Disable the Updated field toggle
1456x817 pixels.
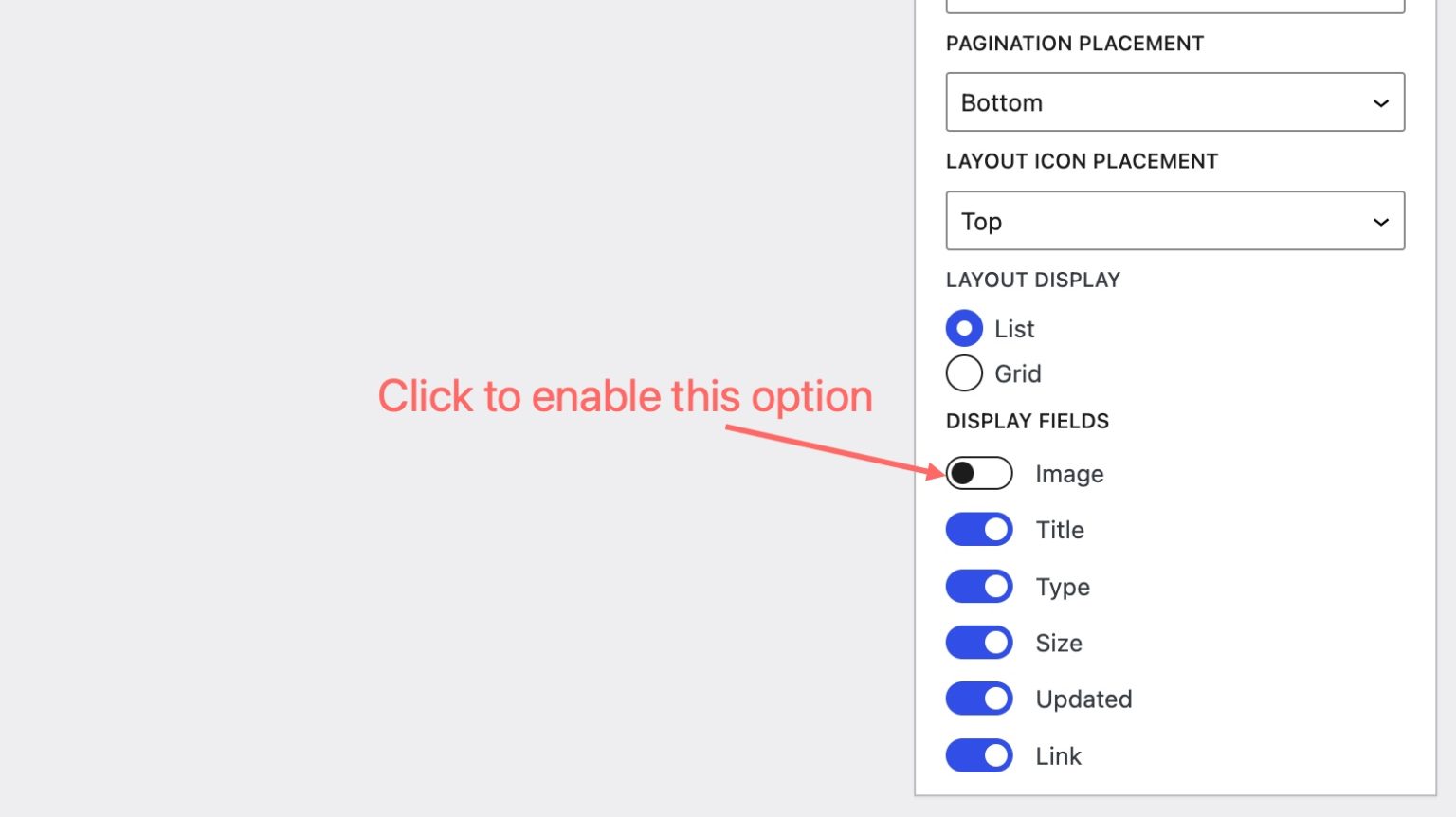click(x=979, y=699)
